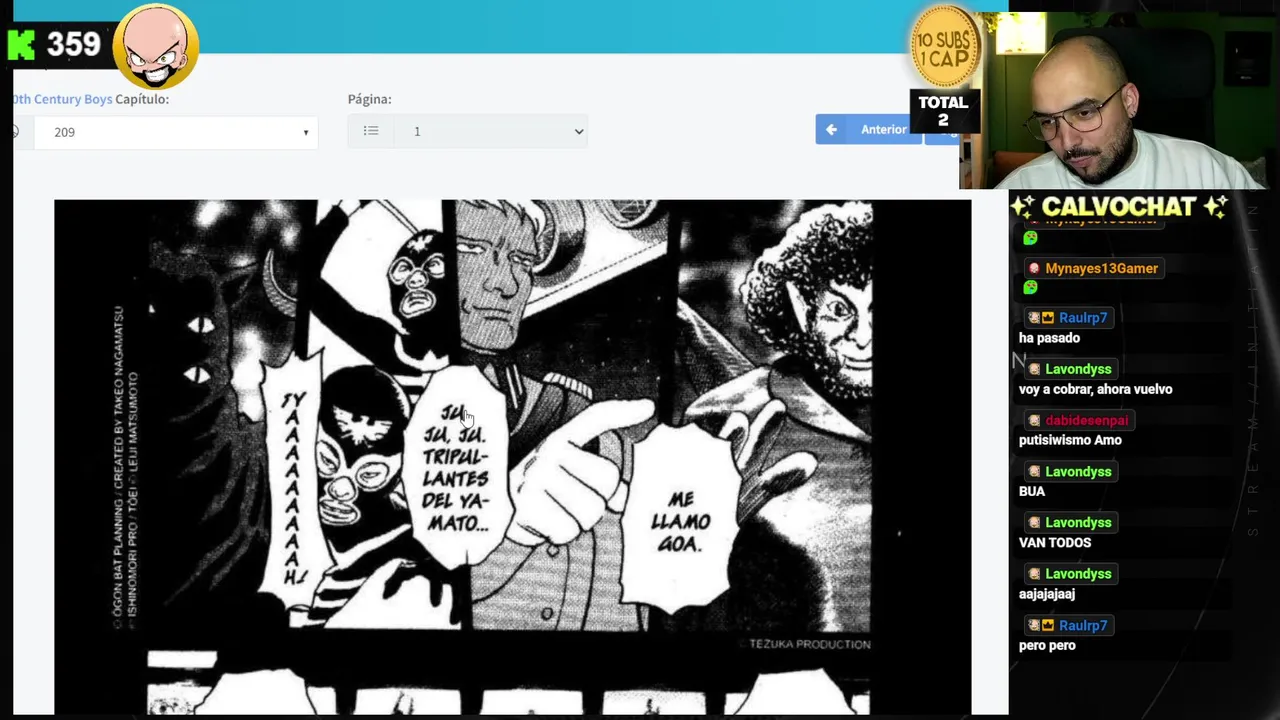Click the badge icon beside dabidesenpai

1034,420
